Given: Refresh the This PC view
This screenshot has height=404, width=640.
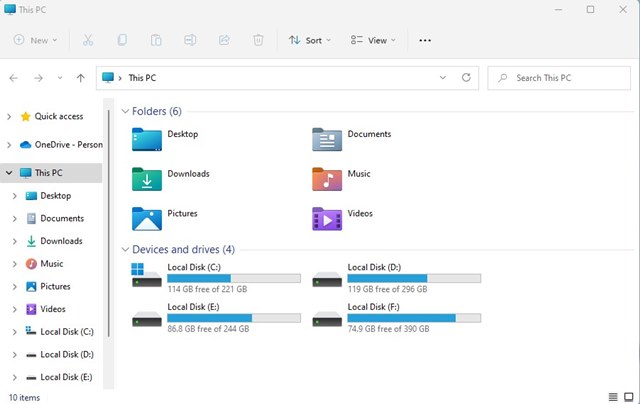Looking at the screenshot, I should click(x=466, y=78).
